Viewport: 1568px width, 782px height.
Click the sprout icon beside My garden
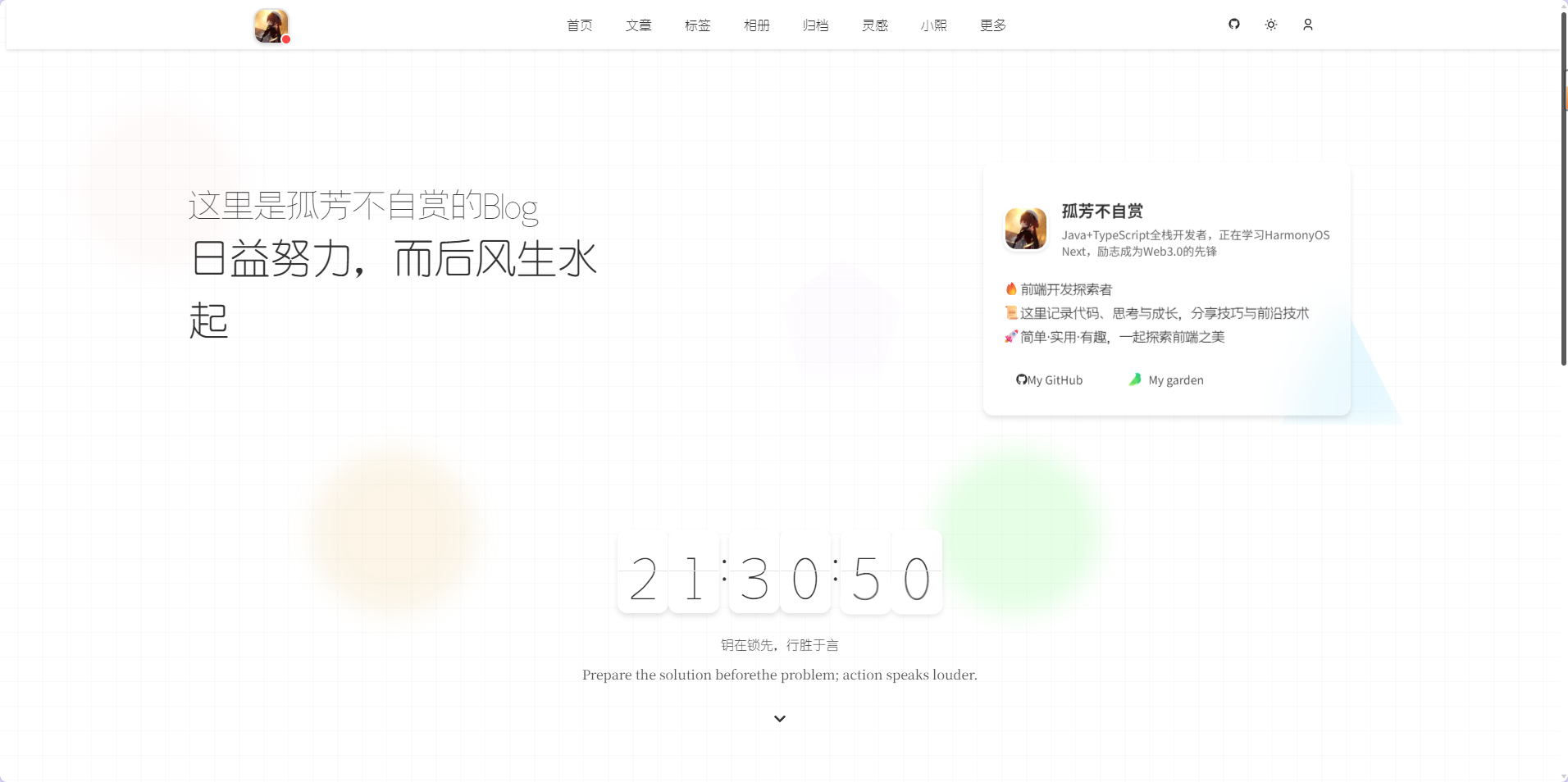1136,380
